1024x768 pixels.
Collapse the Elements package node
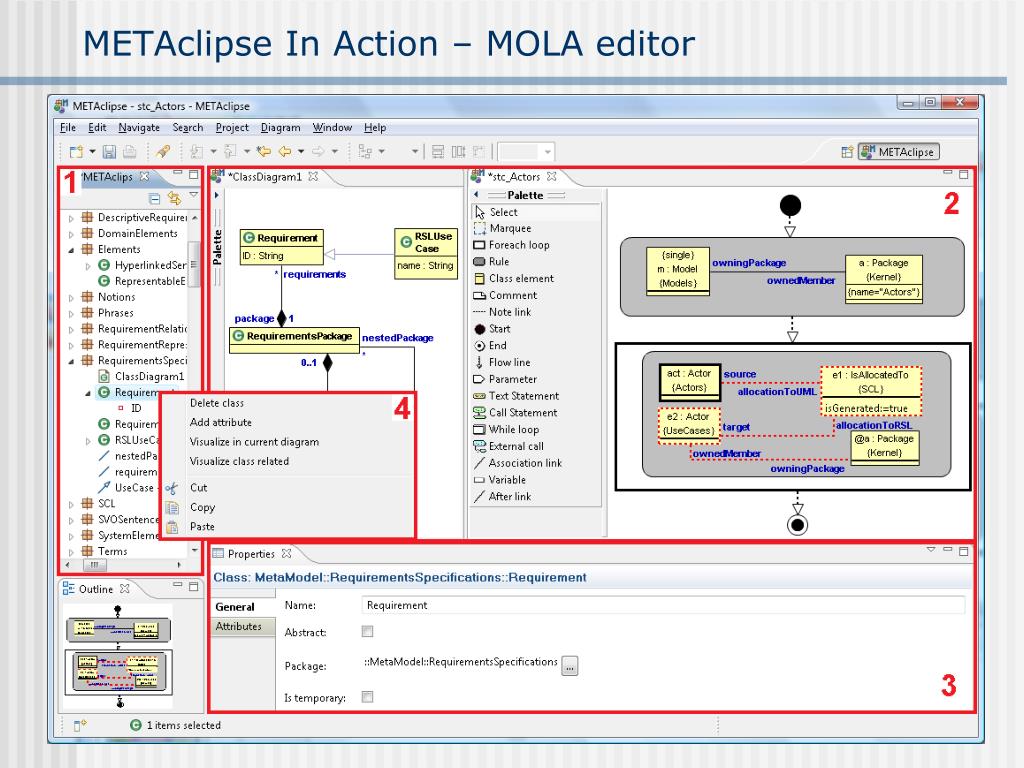click(71, 249)
